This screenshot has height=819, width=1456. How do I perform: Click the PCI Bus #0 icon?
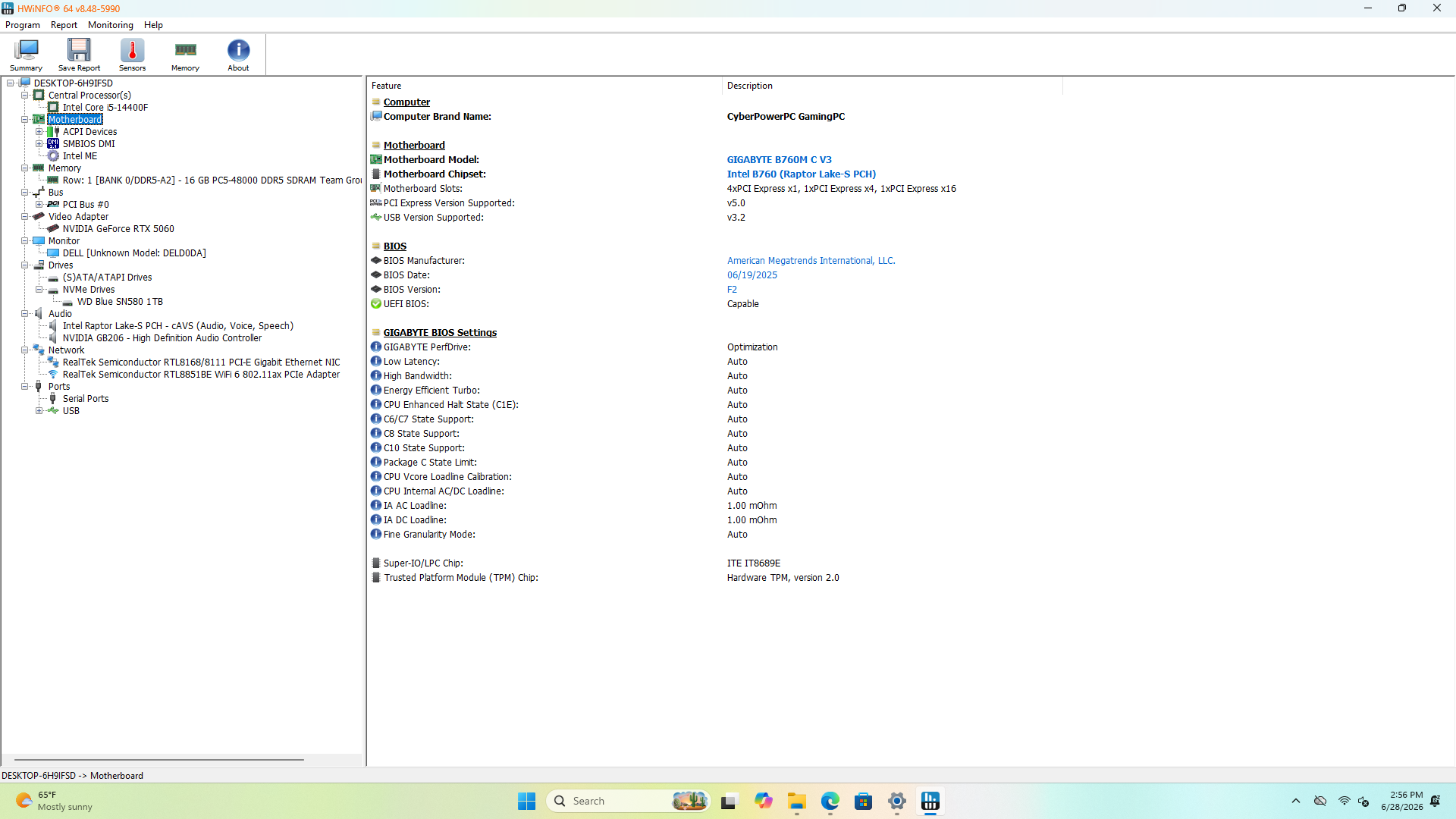click(x=53, y=205)
